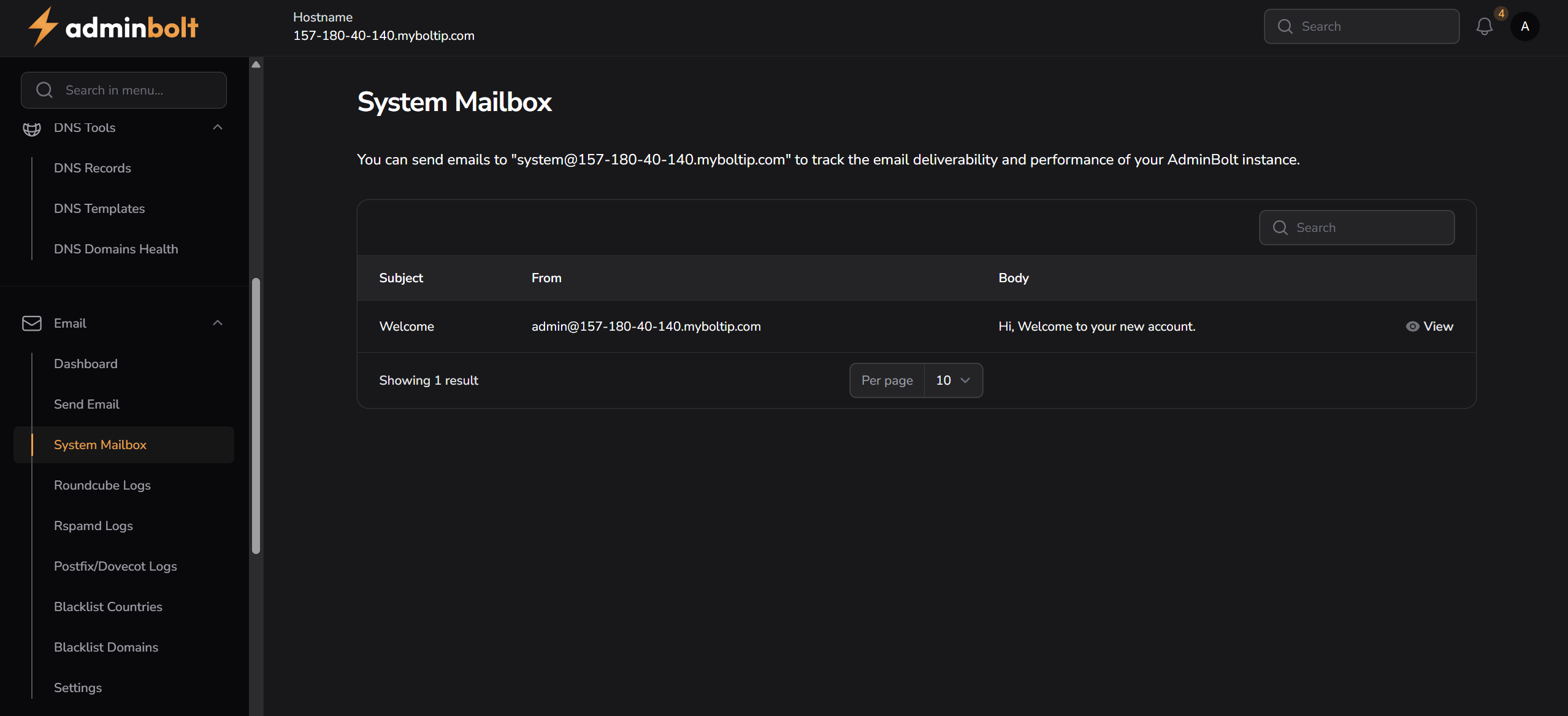Click the magnifier icon in the mailbox search box
Image resolution: width=1568 pixels, height=716 pixels.
(x=1280, y=227)
